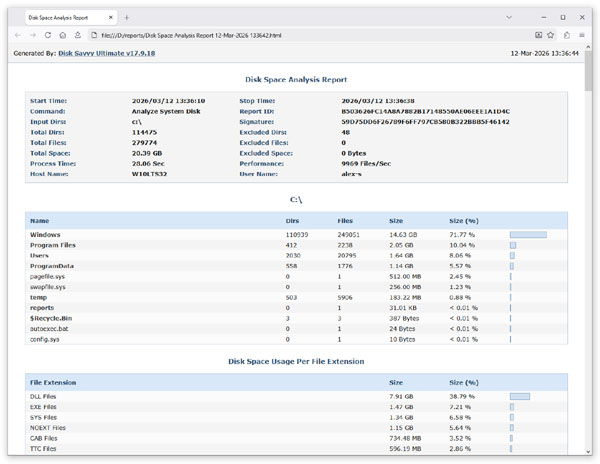600x464 pixels.
Task: Click the DLL Files size 7.91 GB
Action: pyautogui.click(x=401, y=397)
